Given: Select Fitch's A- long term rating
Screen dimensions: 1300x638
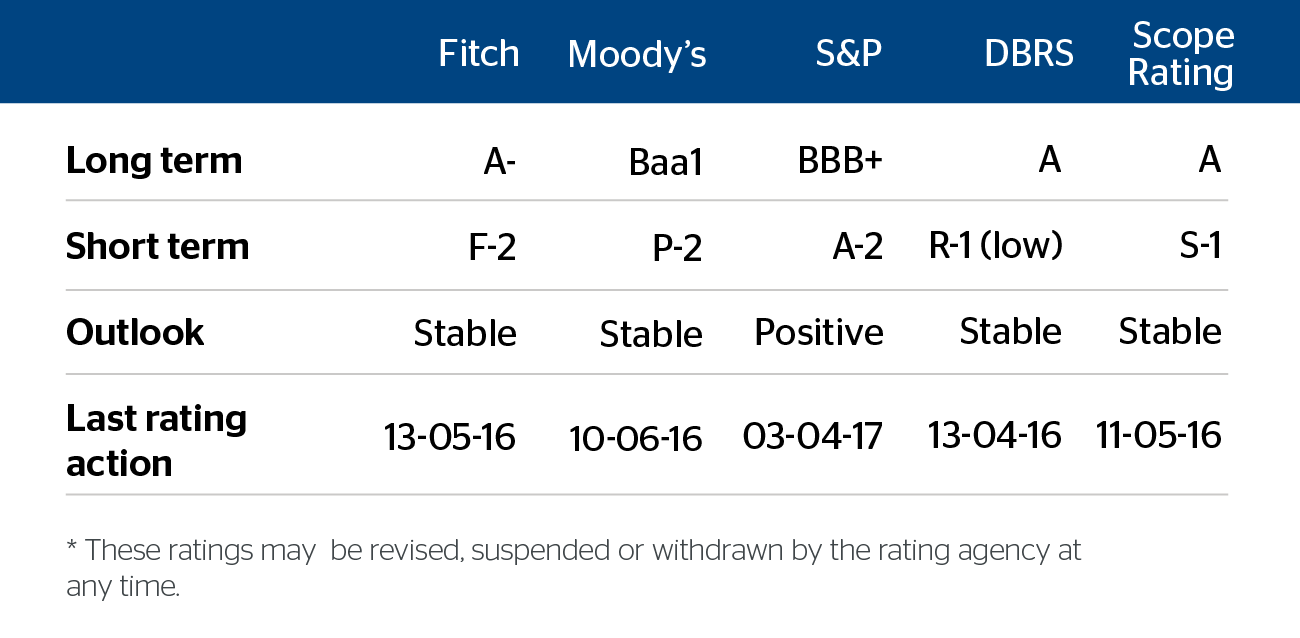Looking at the screenshot, I should (x=499, y=161).
